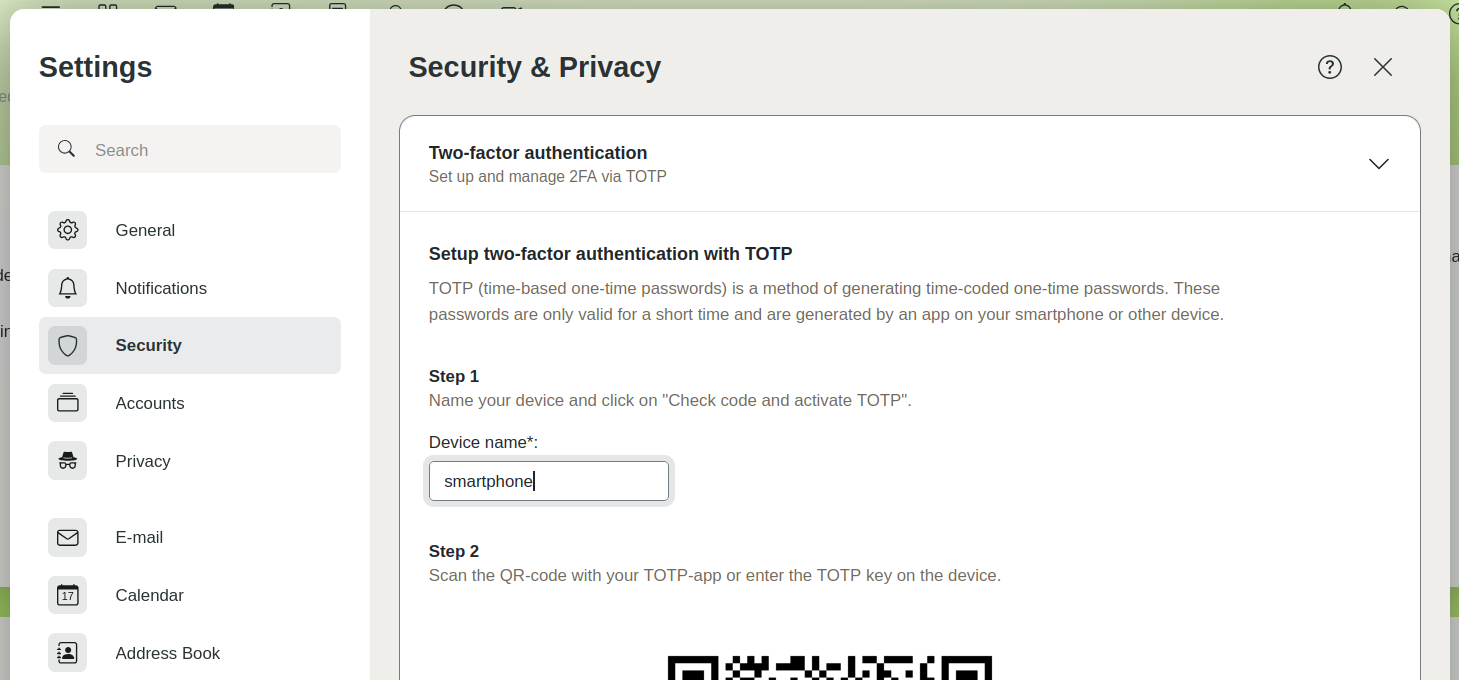This screenshot has width=1459, height=680.
Task: Select the Calendar text label
Action: pos(150,595)
